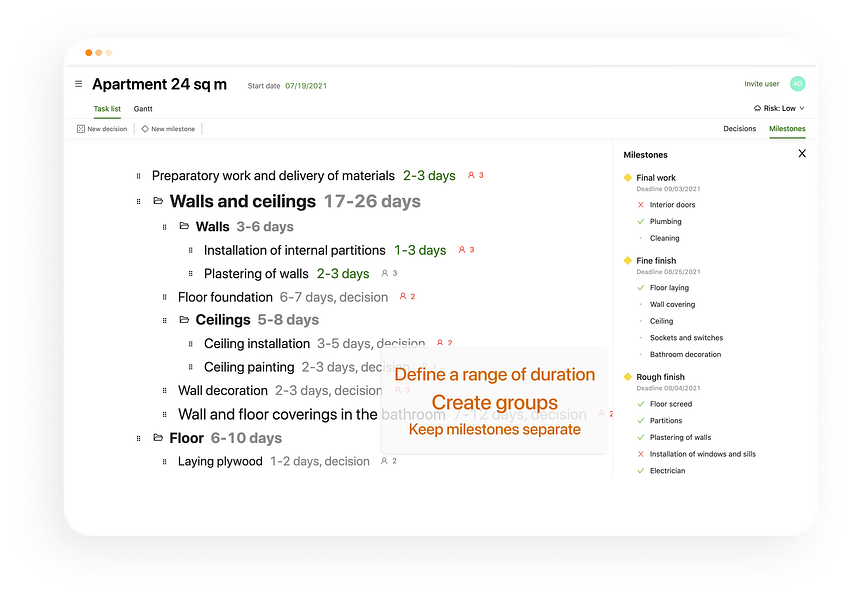Viewport: 855px width, 600px height.
Task: Close the Milestones panel
Action: click(801, 154)
